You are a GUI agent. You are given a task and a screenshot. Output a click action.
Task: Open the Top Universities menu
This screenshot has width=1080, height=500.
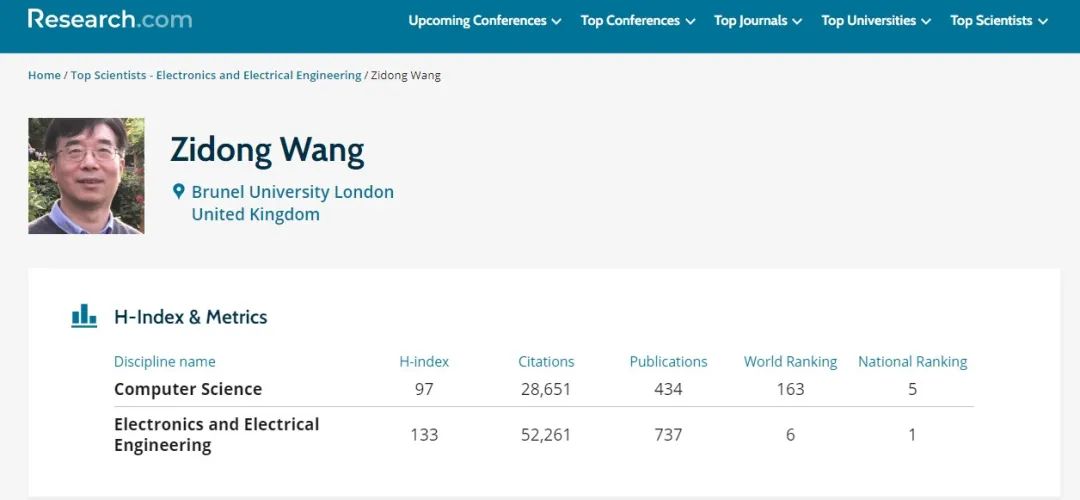(876, 21)
